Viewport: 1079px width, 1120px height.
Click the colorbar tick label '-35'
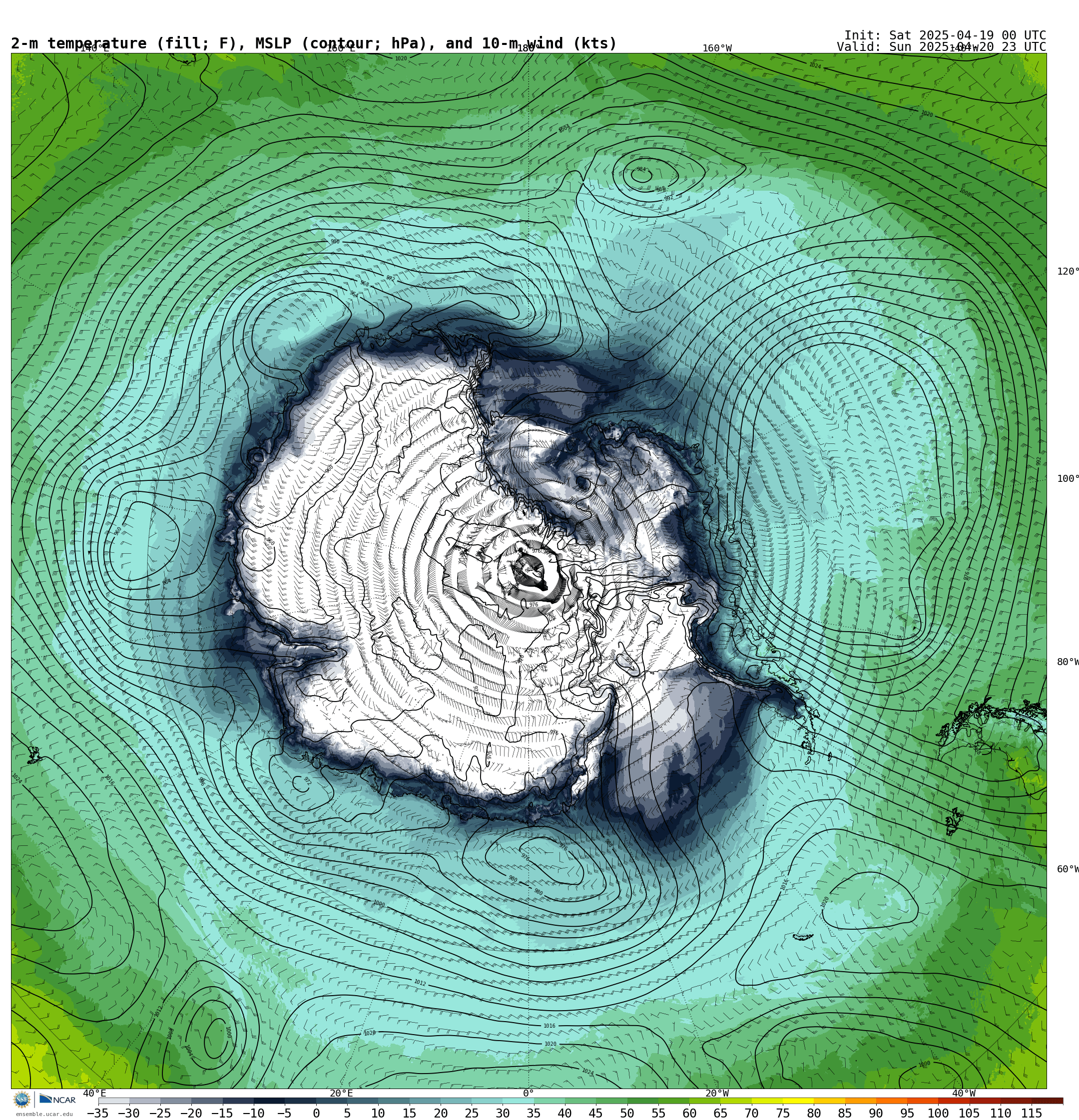coord(97,1113)
